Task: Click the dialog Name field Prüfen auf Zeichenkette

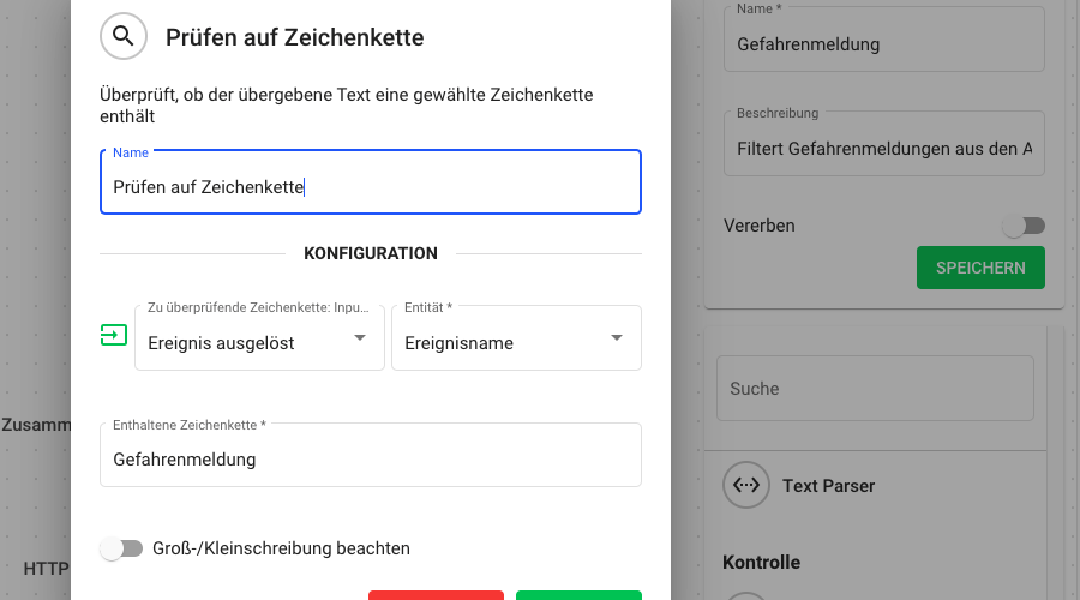Action: tap(370, 187)
